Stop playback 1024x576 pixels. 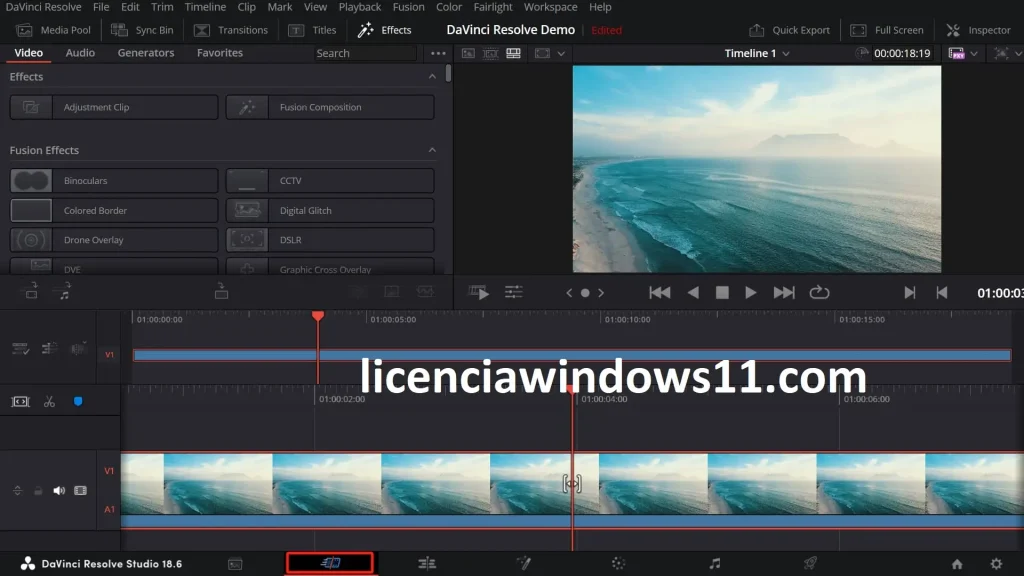(722, 293)
